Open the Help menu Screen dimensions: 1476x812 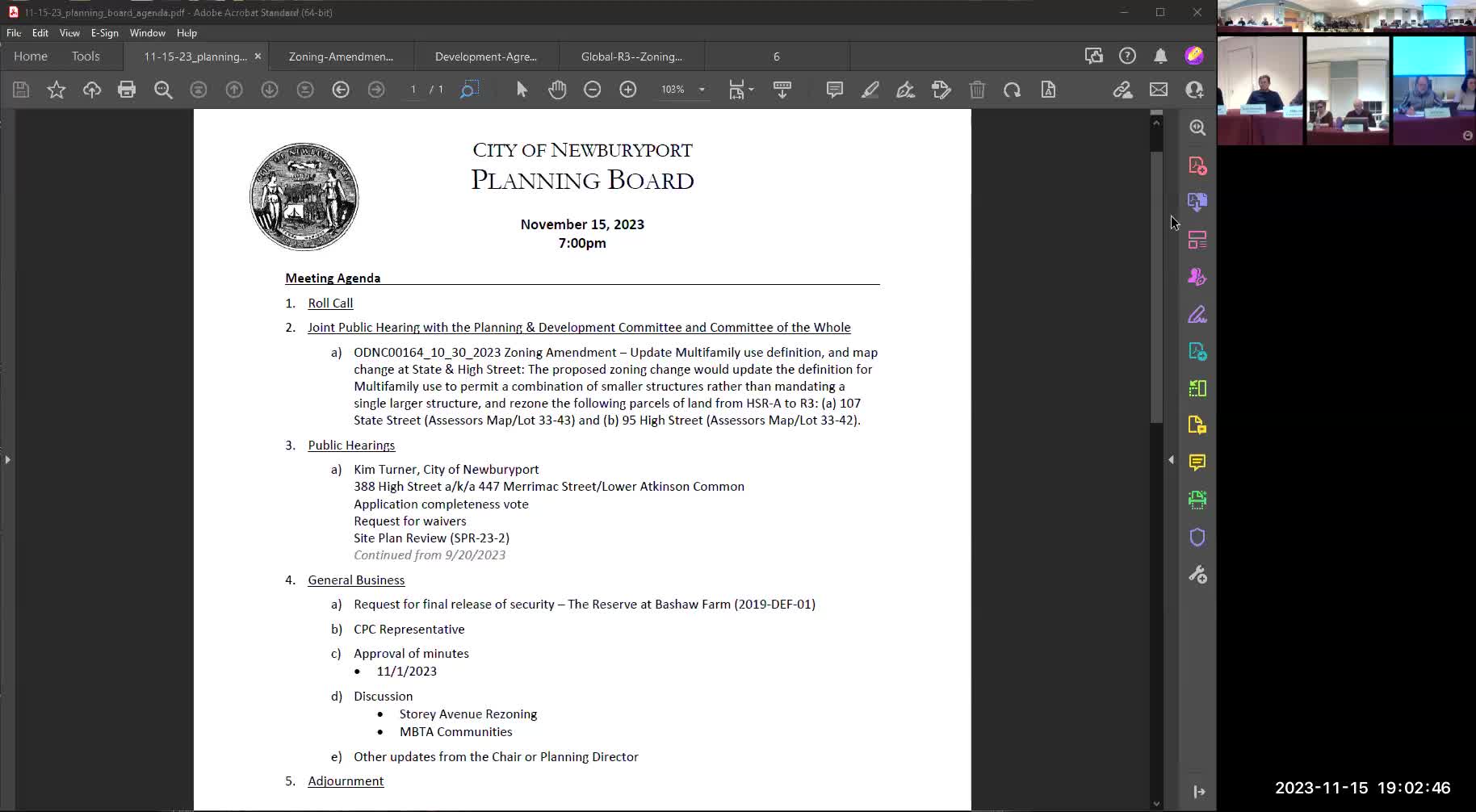pyautogui.click(x=187, y=33)
